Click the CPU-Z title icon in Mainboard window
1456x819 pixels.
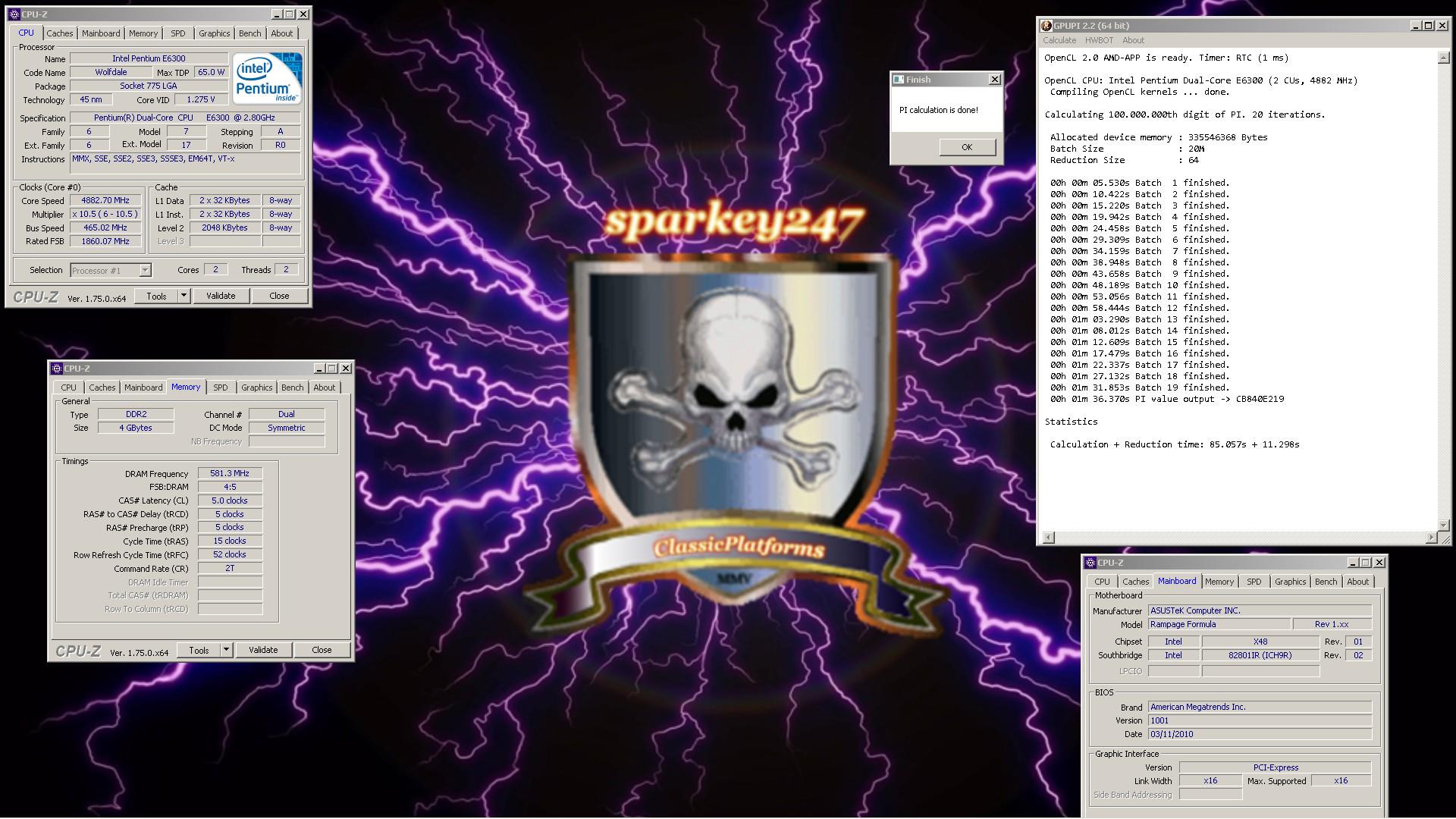(1090, 563)
